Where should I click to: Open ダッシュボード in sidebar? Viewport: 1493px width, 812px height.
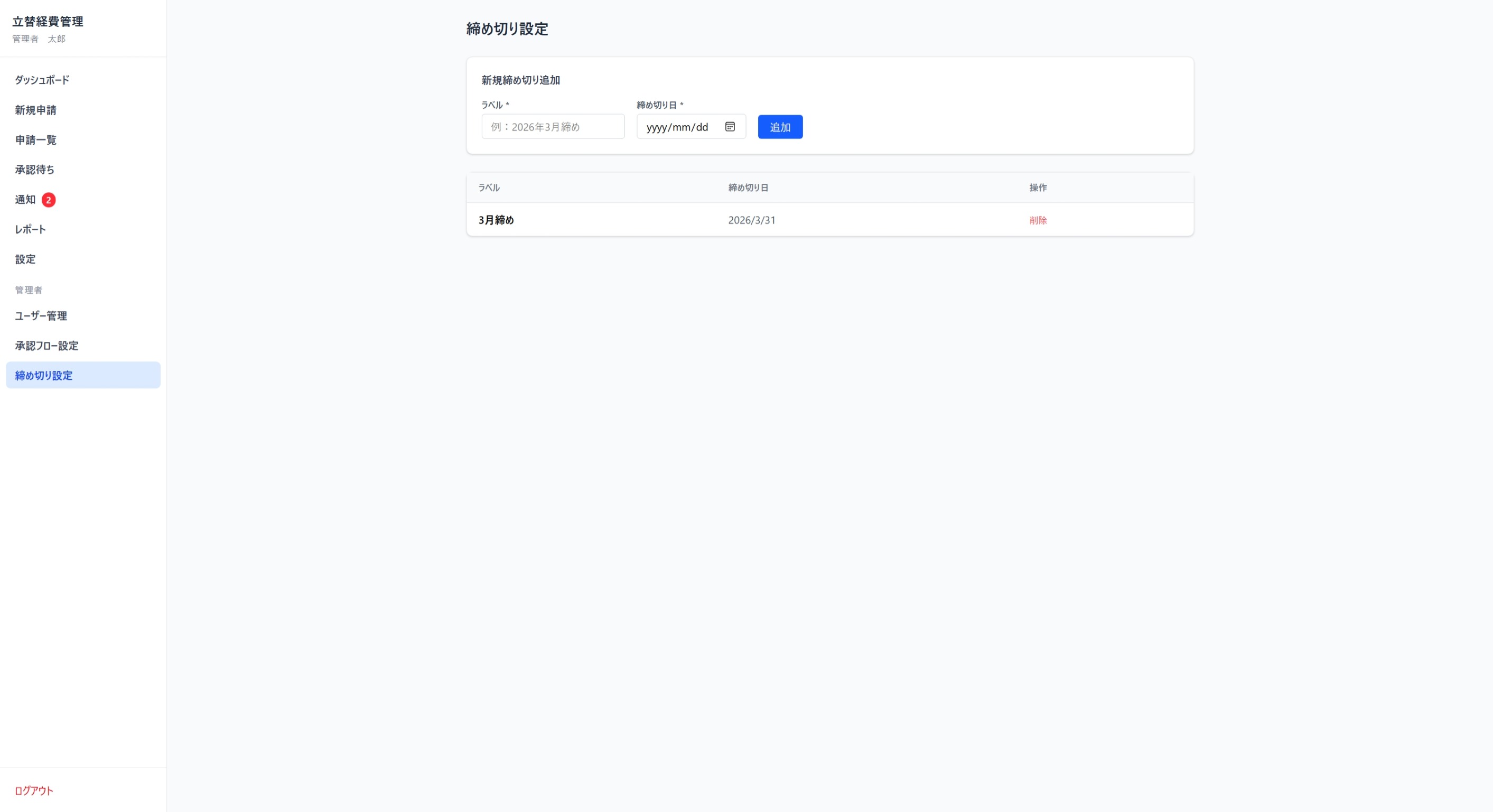click(42, 80)
